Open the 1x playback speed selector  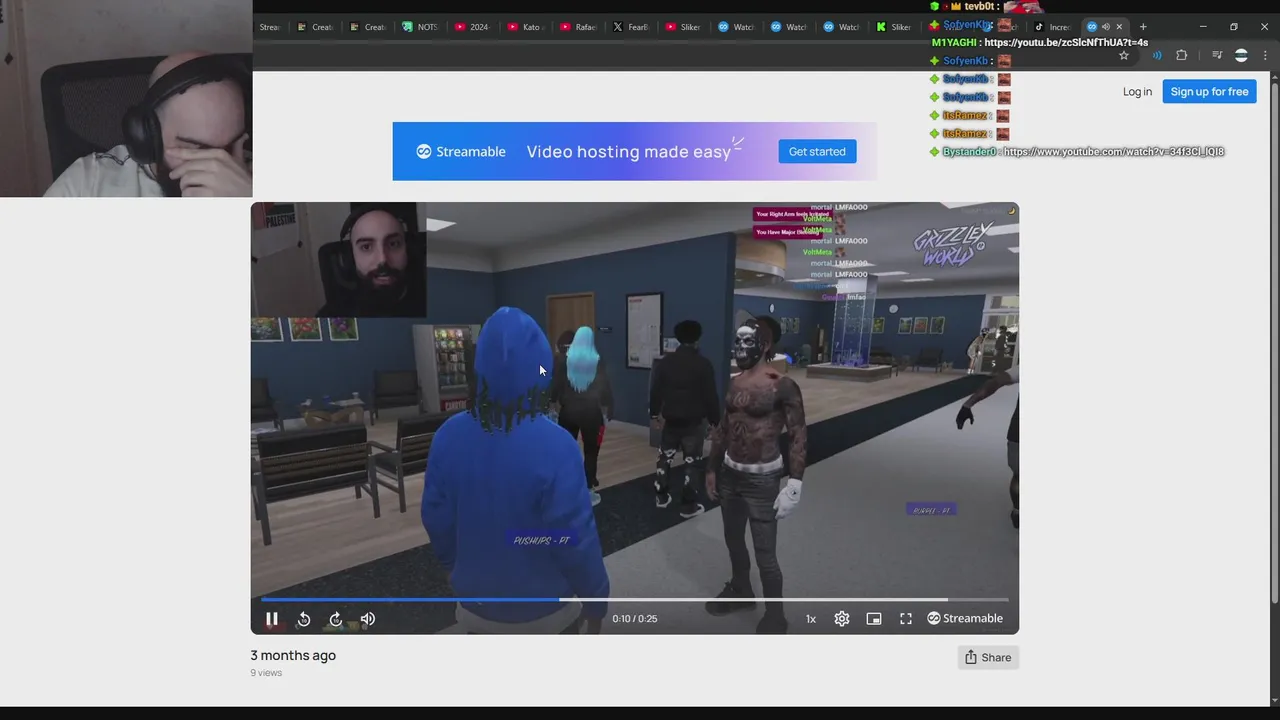point(811,619)
